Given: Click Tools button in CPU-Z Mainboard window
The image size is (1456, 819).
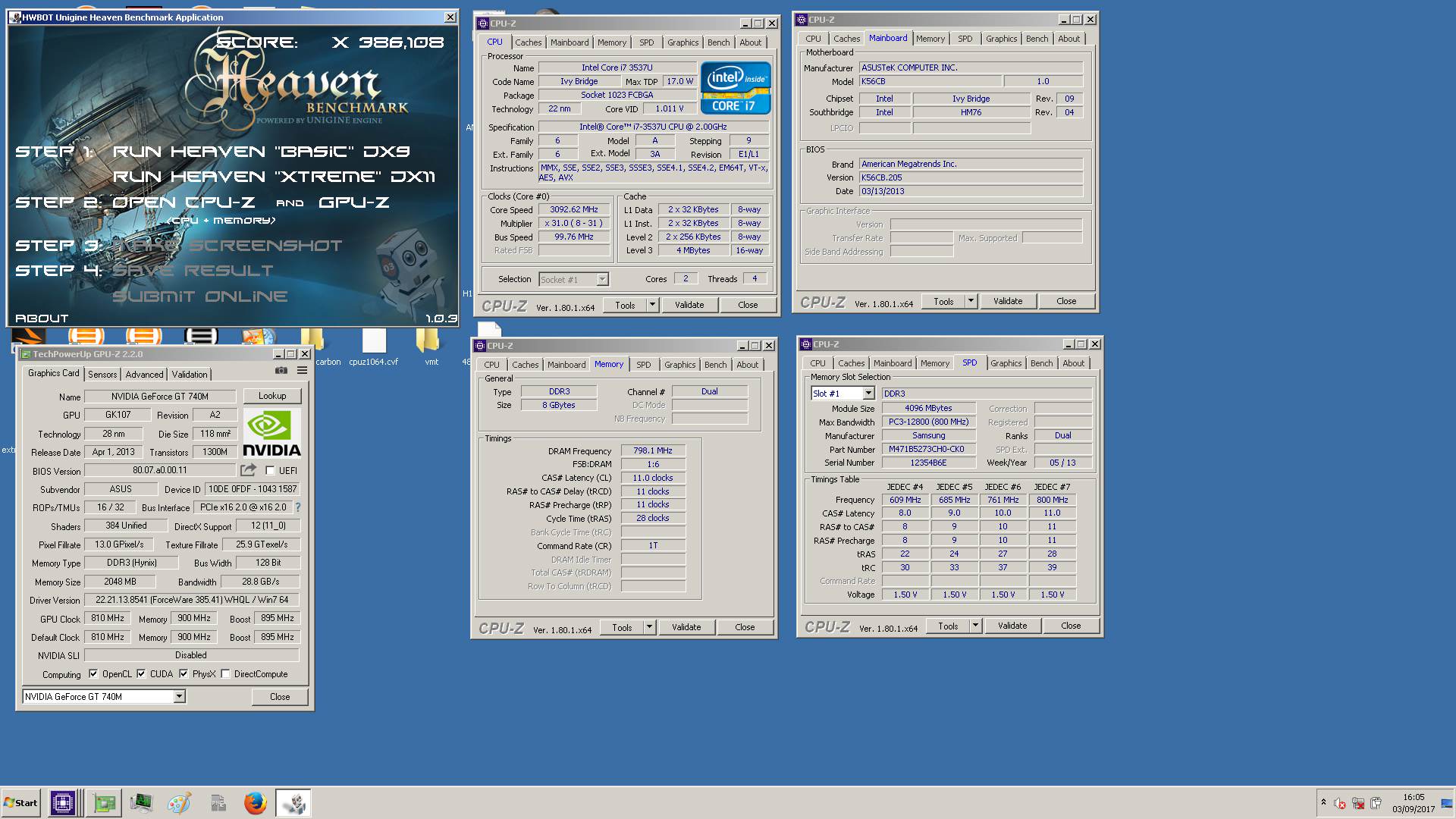Looking at the screenshot, I should [x=943, y=301].
